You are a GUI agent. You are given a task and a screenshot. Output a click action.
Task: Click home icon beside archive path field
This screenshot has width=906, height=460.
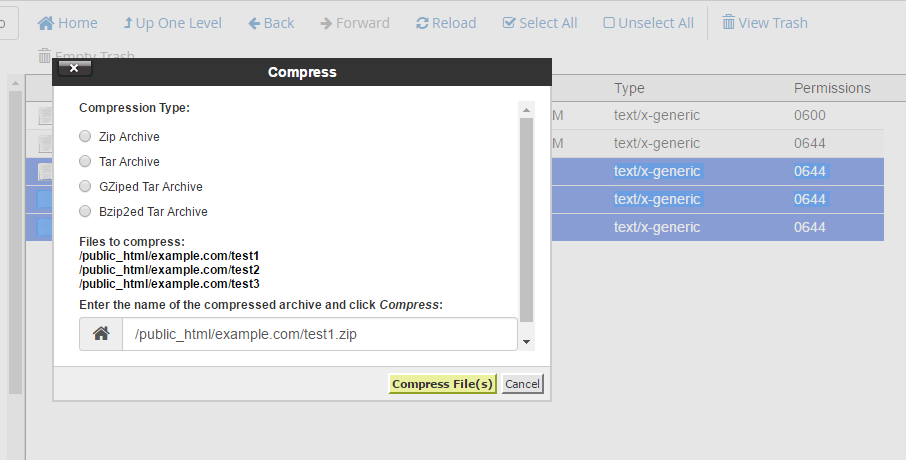coord(101,334)
